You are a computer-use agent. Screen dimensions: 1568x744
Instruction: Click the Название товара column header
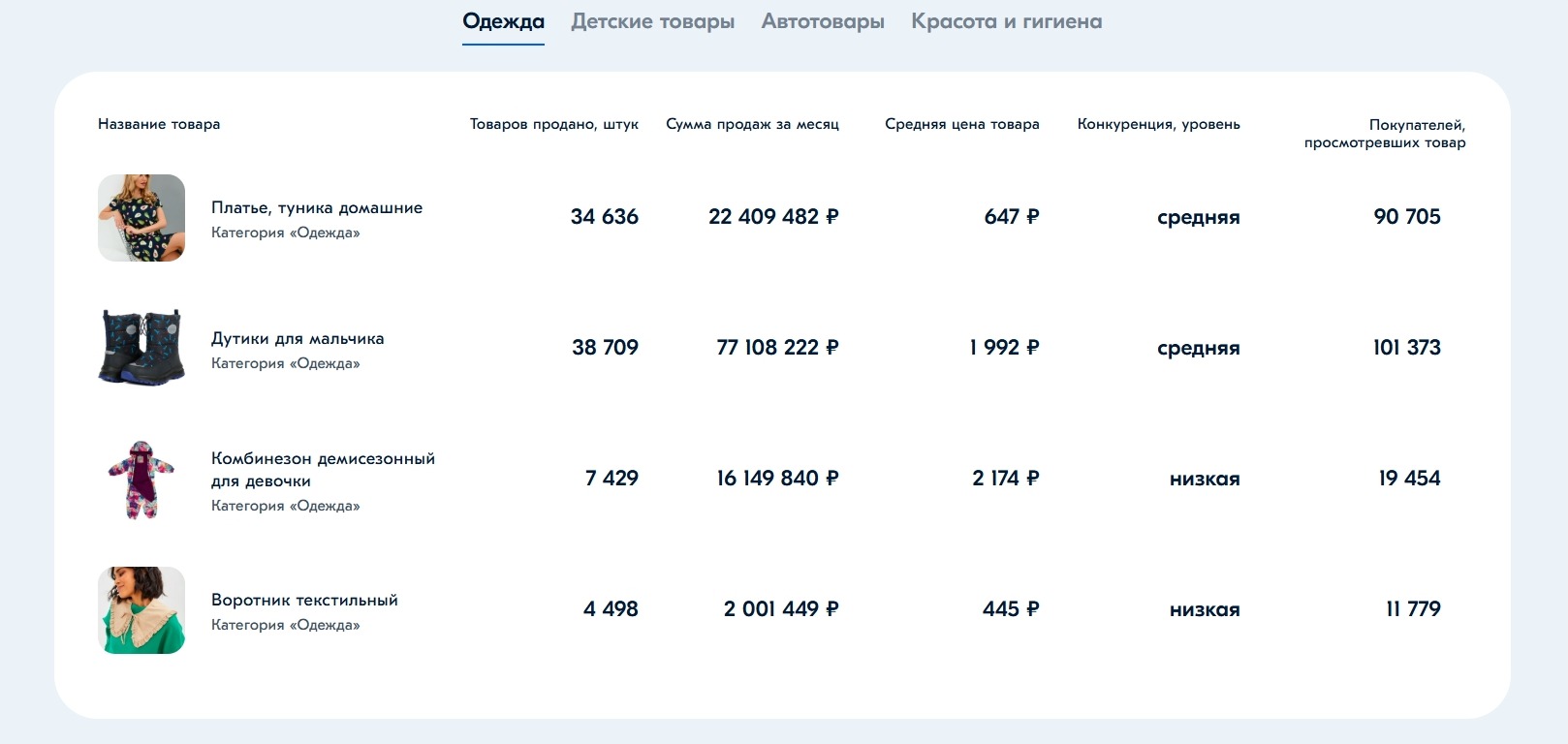point(159,124)
